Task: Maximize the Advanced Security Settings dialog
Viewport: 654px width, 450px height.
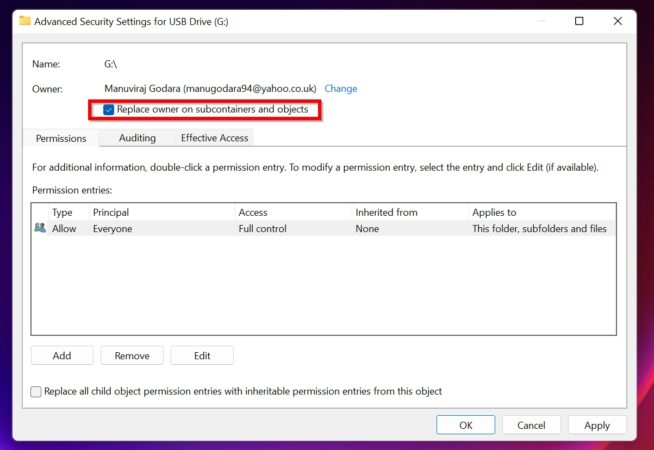Action: pyautogui.click(x=579, y=20)
